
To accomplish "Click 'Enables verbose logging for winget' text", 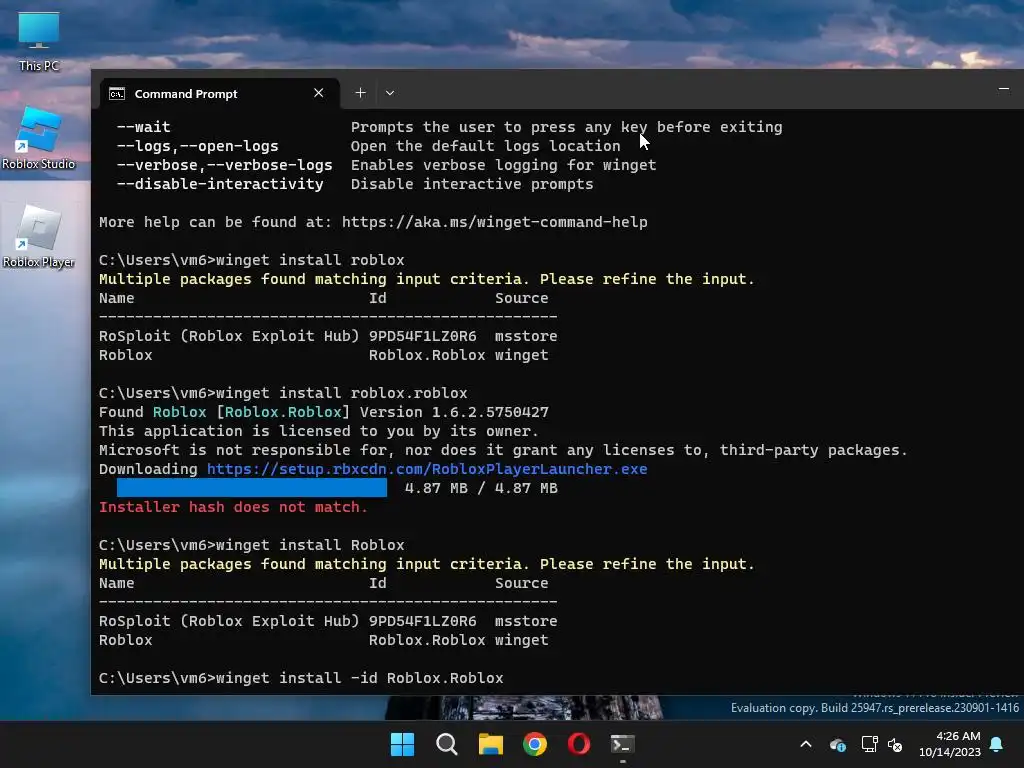I will [x=504, y=165].
